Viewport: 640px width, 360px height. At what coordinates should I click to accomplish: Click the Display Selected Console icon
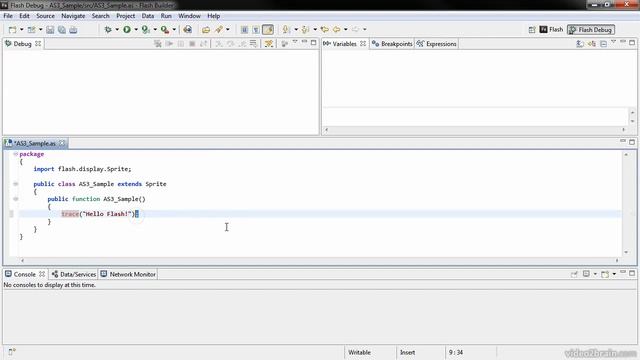click(x=586, y=274)
